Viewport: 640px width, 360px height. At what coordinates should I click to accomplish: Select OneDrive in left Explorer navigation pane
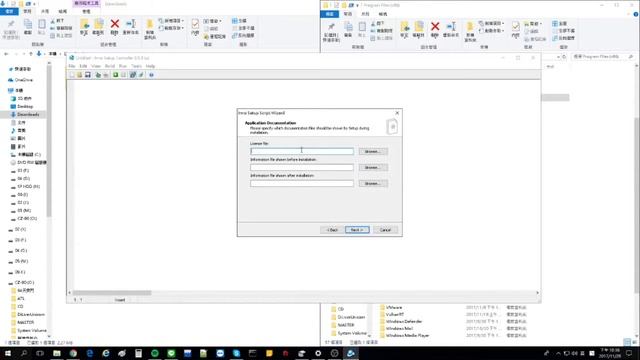(20, 80)
